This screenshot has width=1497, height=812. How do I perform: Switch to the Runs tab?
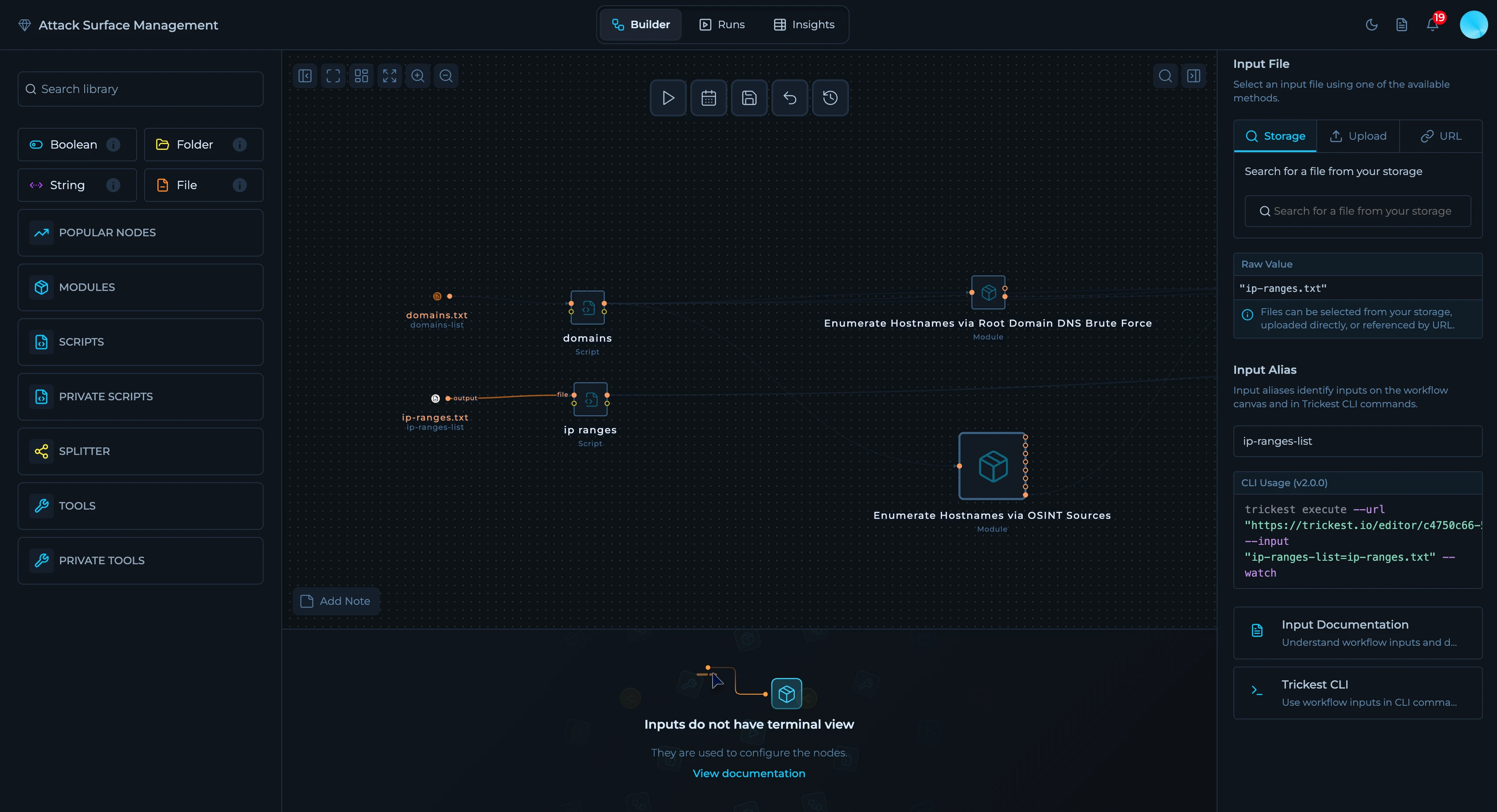722,24
